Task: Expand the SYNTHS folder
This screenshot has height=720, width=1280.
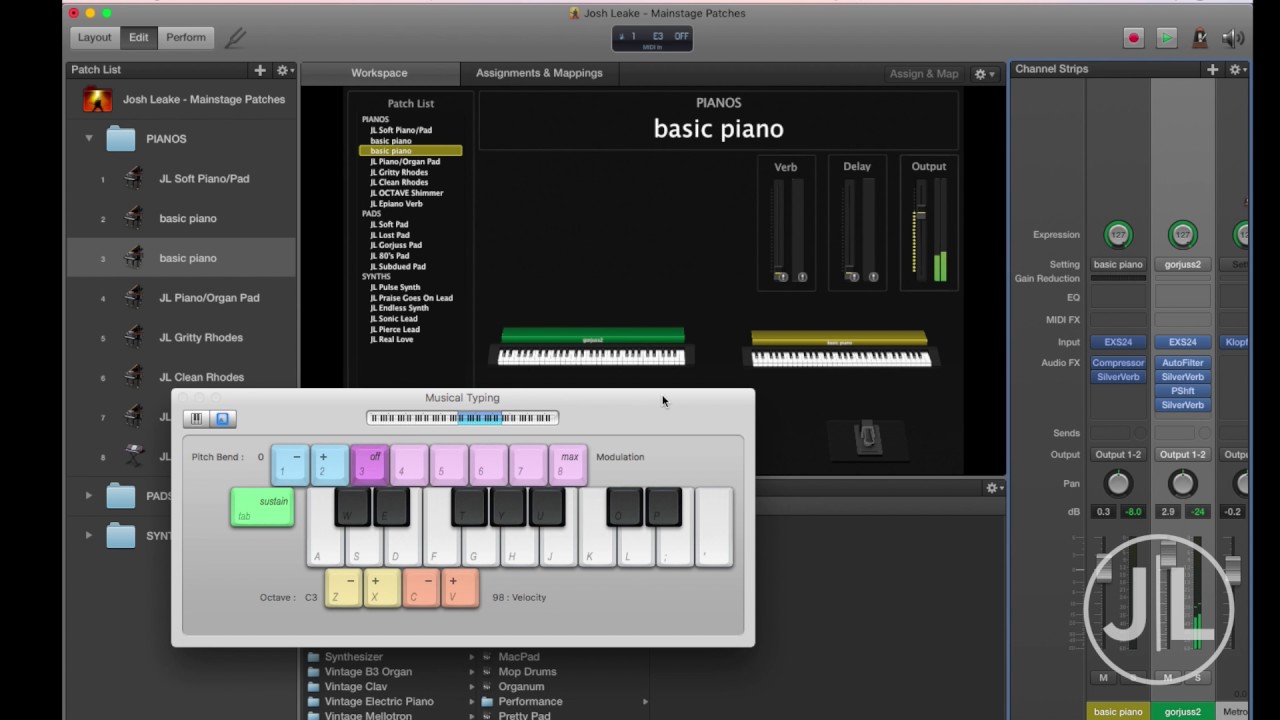Action: pyautogui.click(x=89, y=535)
